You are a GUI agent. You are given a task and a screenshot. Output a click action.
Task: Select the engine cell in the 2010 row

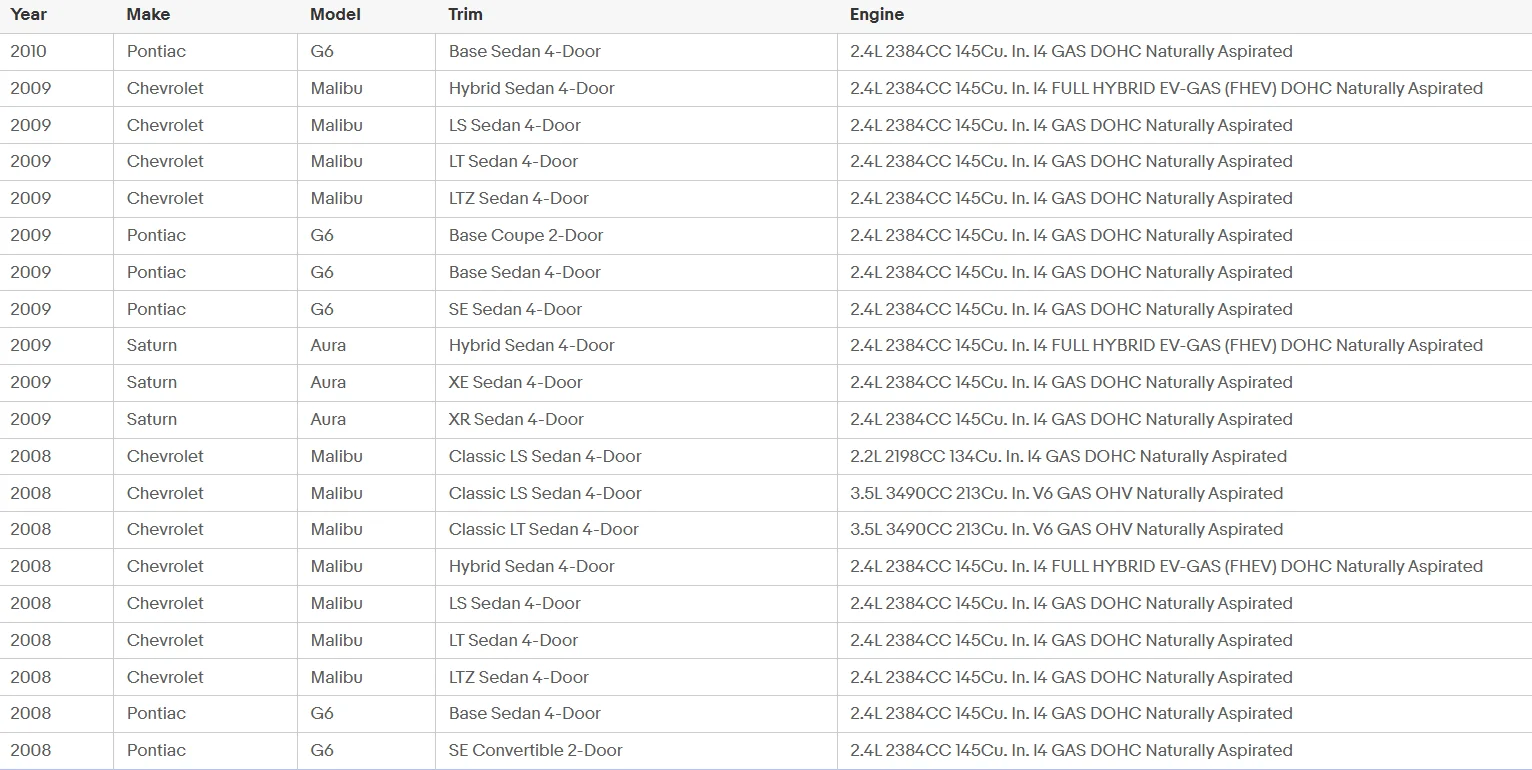(1071, 52)
